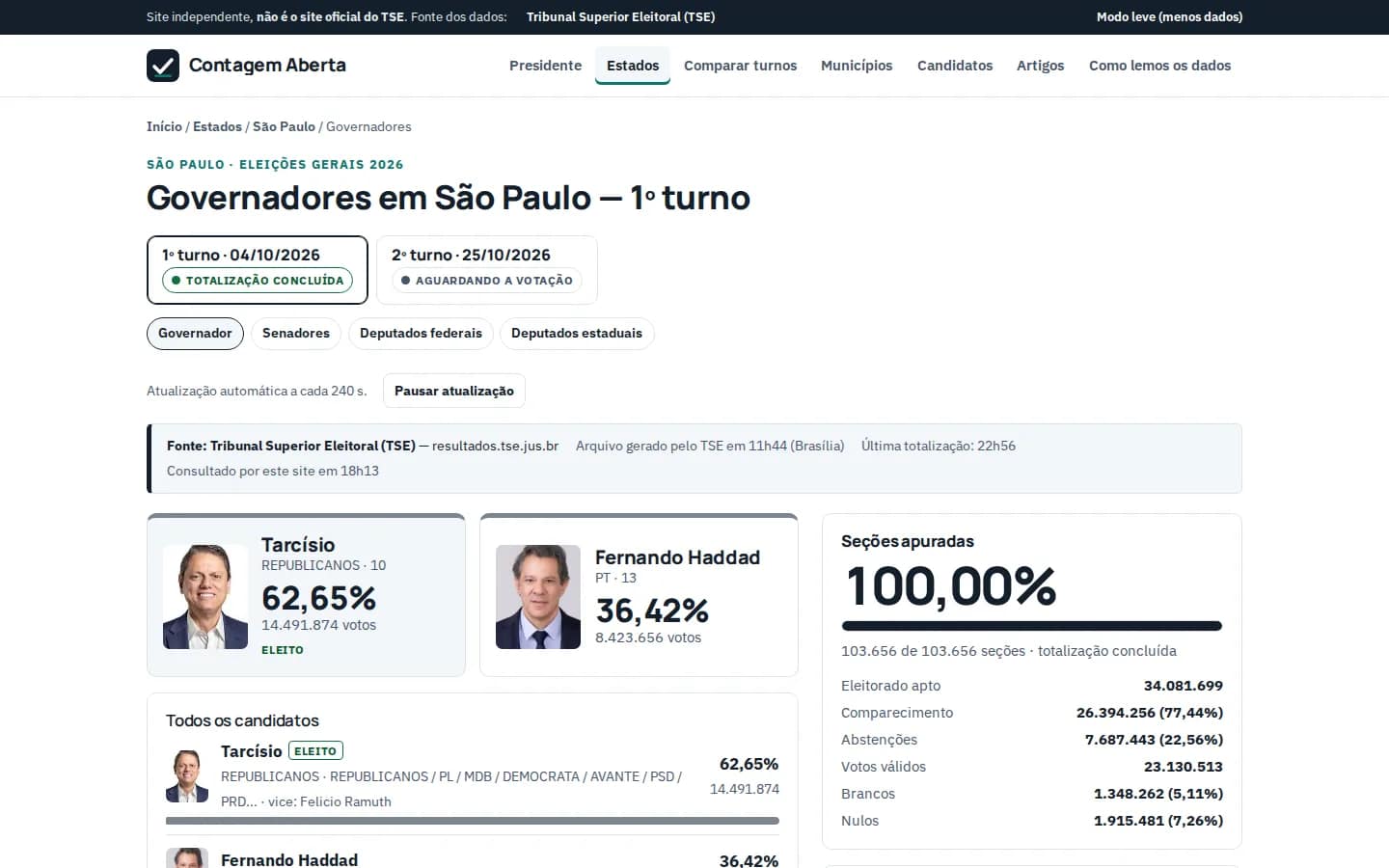Click the Última totalização: 22h56 text
Image resolution: width=1389 pixels, height=868 pixels.
(939, 446)
